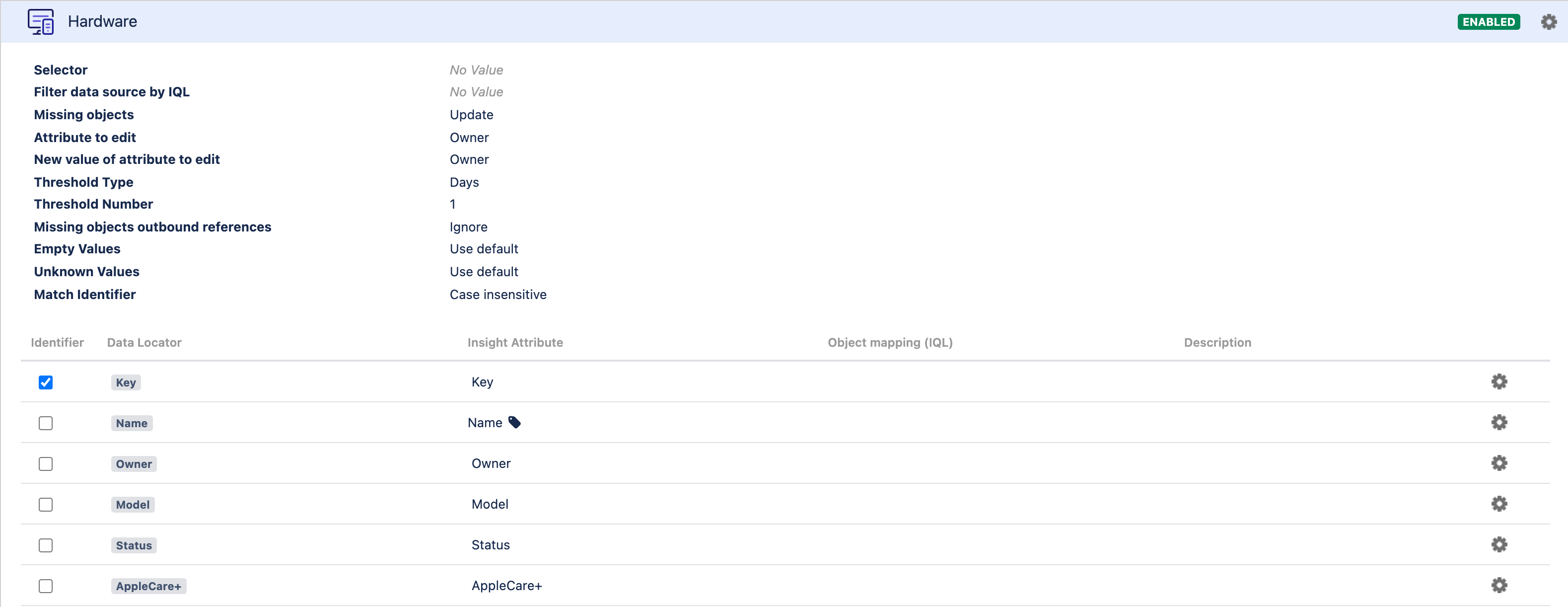Open gear menu for AppleCare+ mapping row
Viewport: 1568px width, 607px height.
(x=1498, y=586)
